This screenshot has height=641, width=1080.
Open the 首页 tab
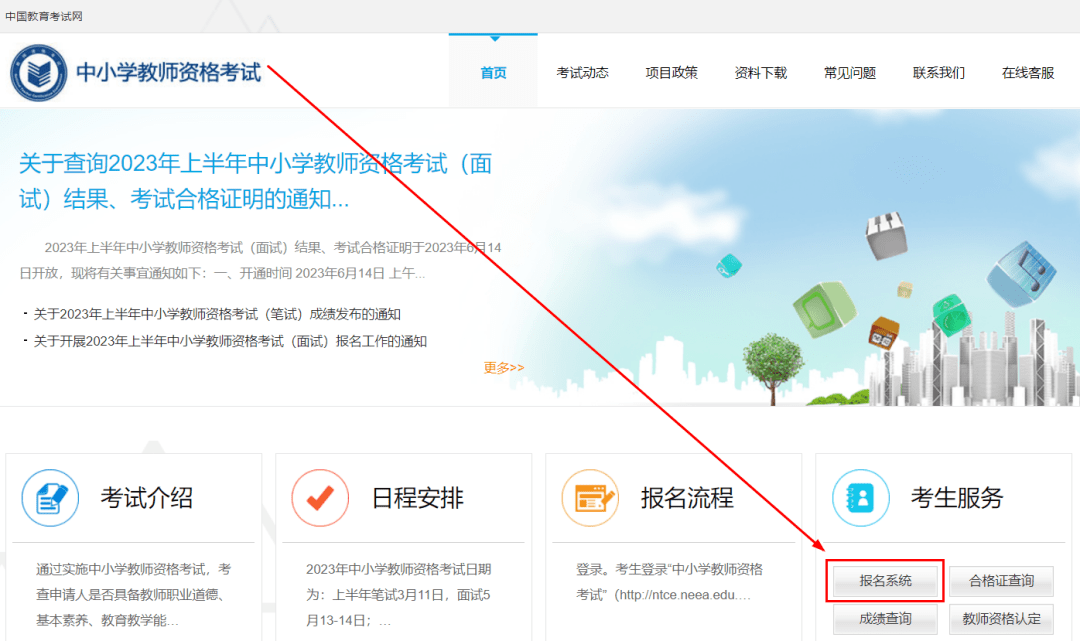click(493, 73)
